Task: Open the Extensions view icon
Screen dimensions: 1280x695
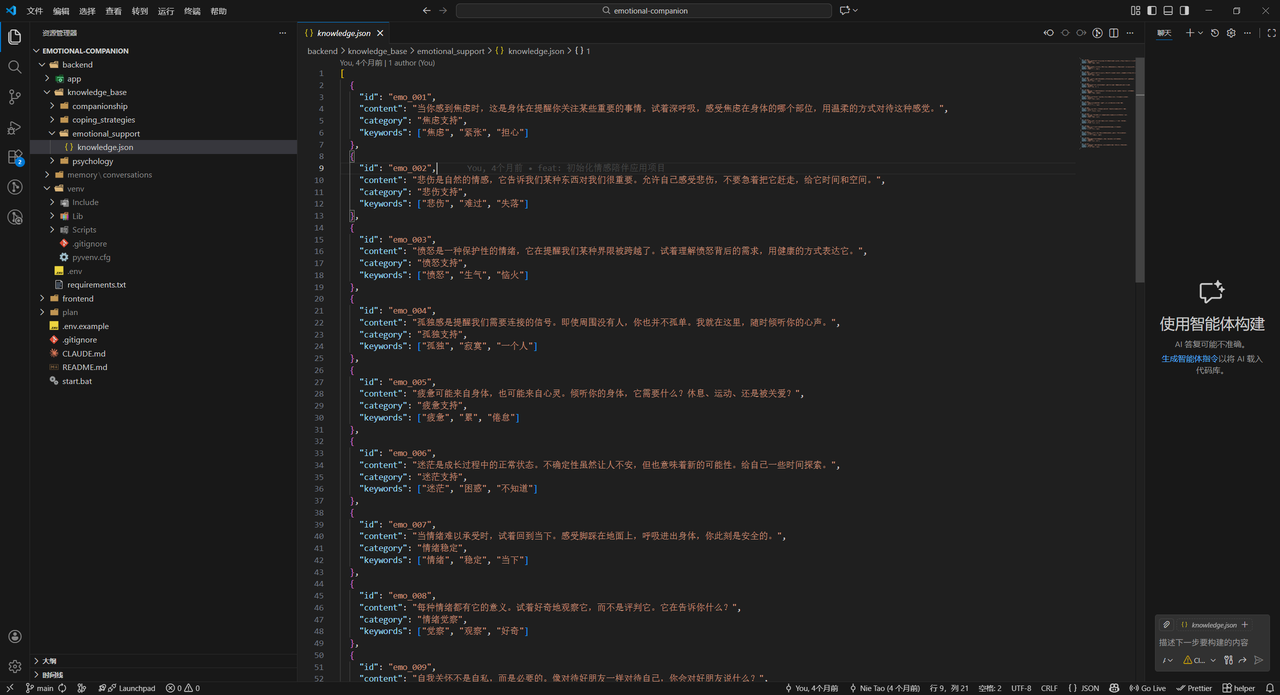Action: [15, 157]
